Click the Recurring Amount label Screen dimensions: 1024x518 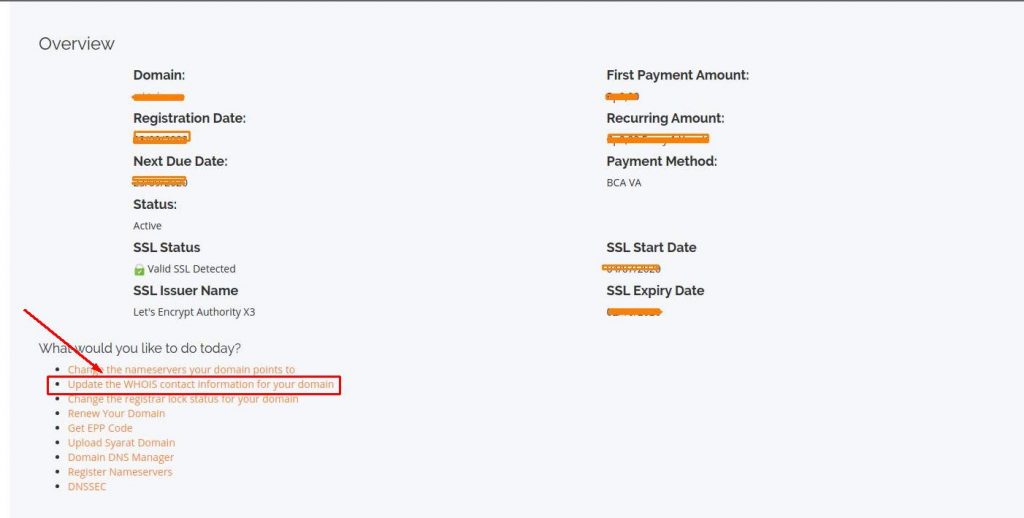pyautogui.click(x=665, y=118)
